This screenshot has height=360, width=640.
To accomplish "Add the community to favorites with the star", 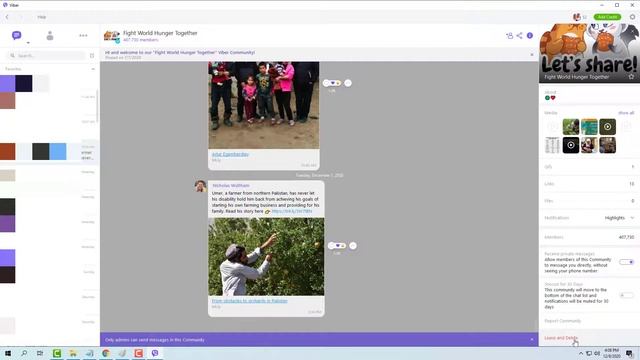I will [x=631, y=77].
